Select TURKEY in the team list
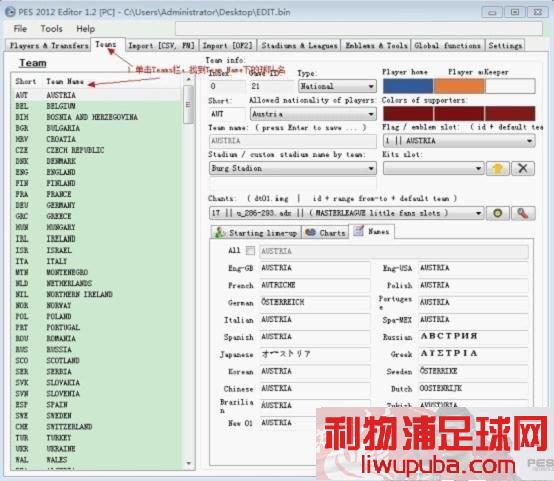This screenshot has height=481, width=554. pos(97,438)
